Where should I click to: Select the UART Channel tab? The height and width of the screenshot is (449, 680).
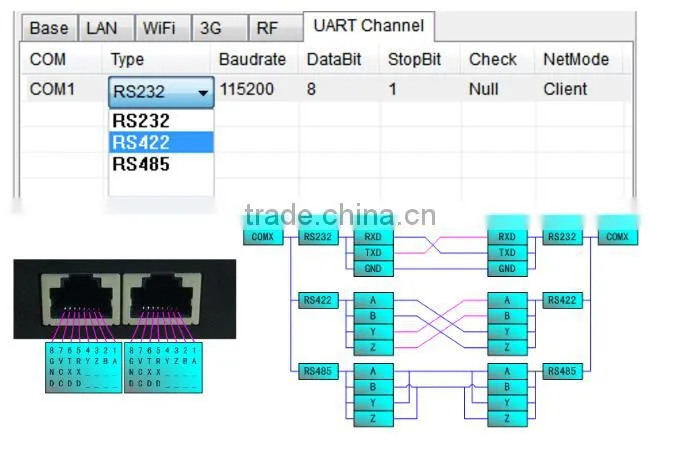pos(369,26)
